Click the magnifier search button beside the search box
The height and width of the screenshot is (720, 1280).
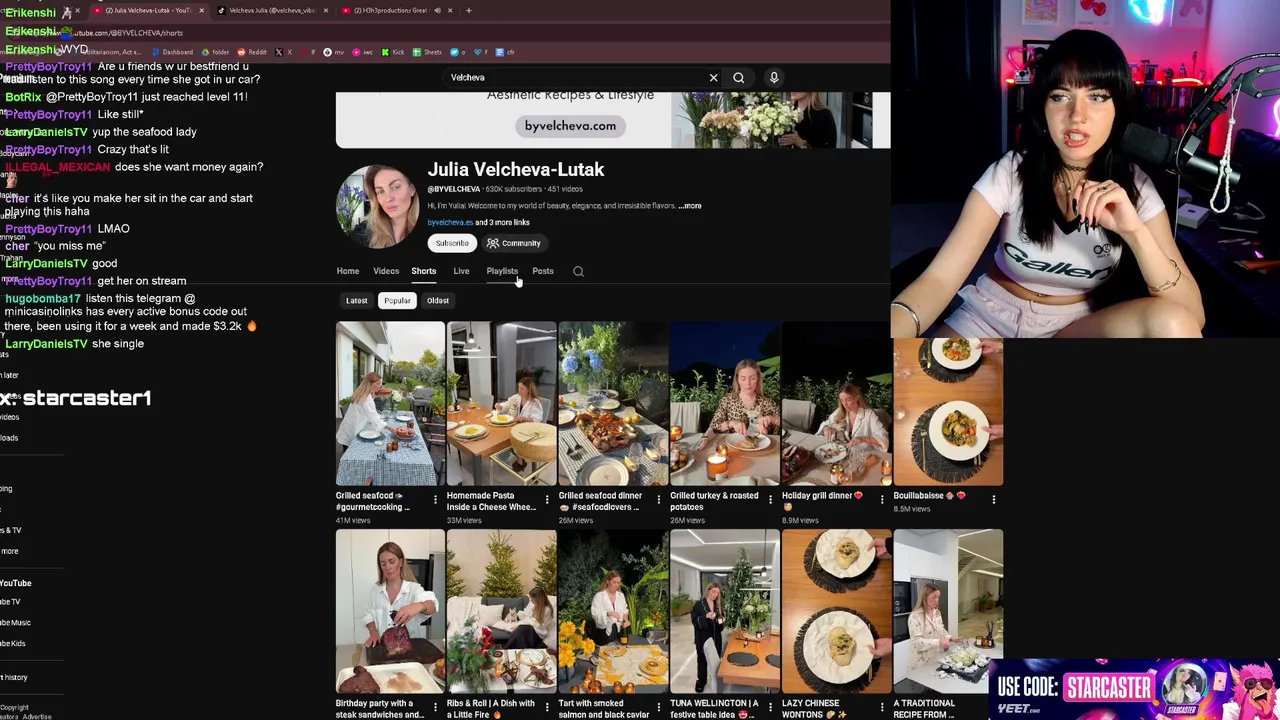[738, 77]
